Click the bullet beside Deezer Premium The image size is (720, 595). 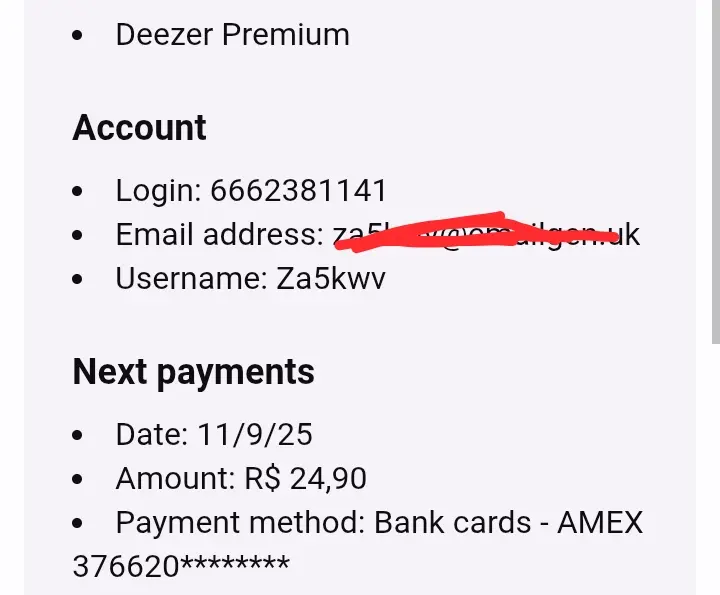click(78, 36)
